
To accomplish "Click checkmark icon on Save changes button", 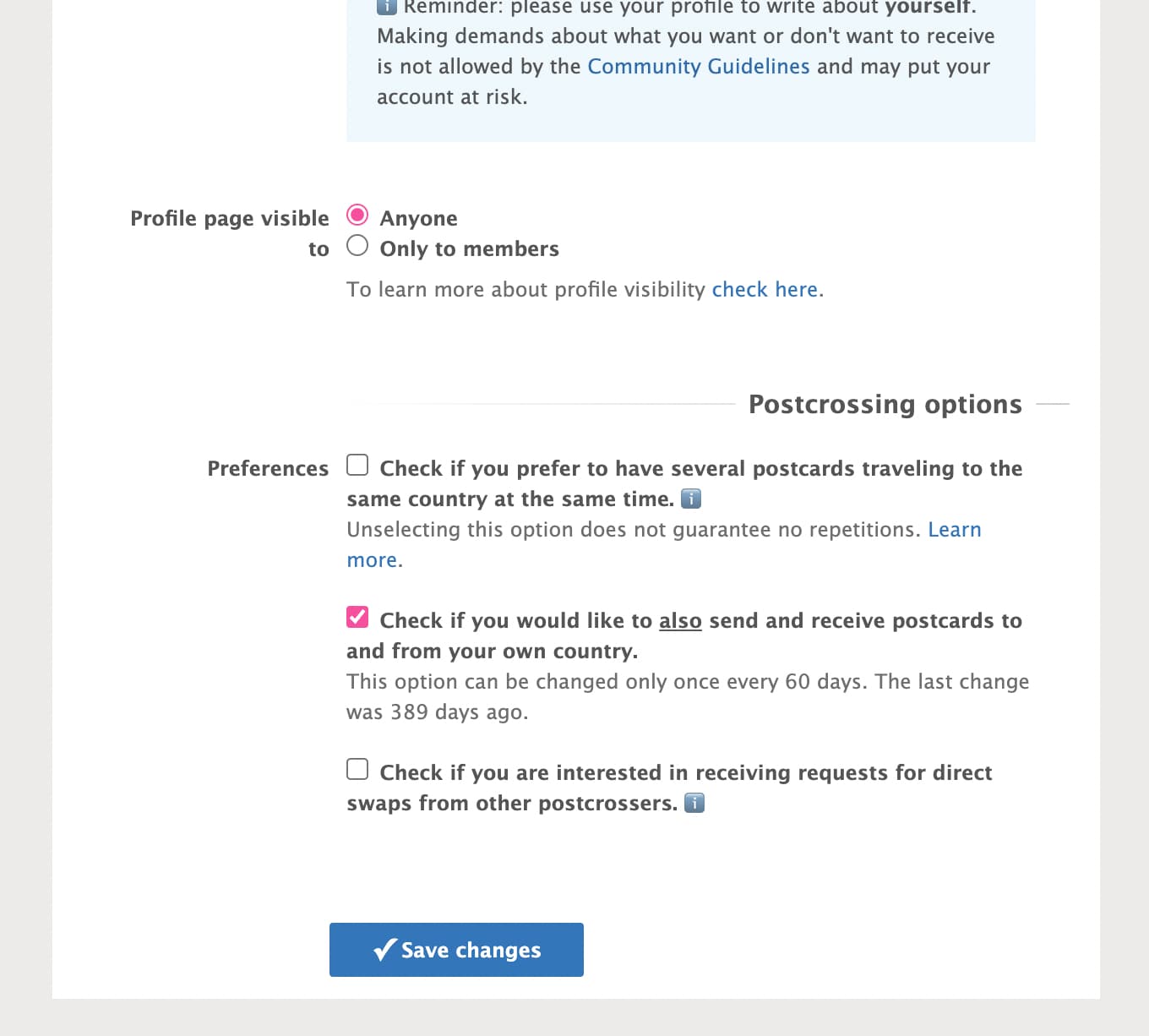I will [x=385, y=950].
